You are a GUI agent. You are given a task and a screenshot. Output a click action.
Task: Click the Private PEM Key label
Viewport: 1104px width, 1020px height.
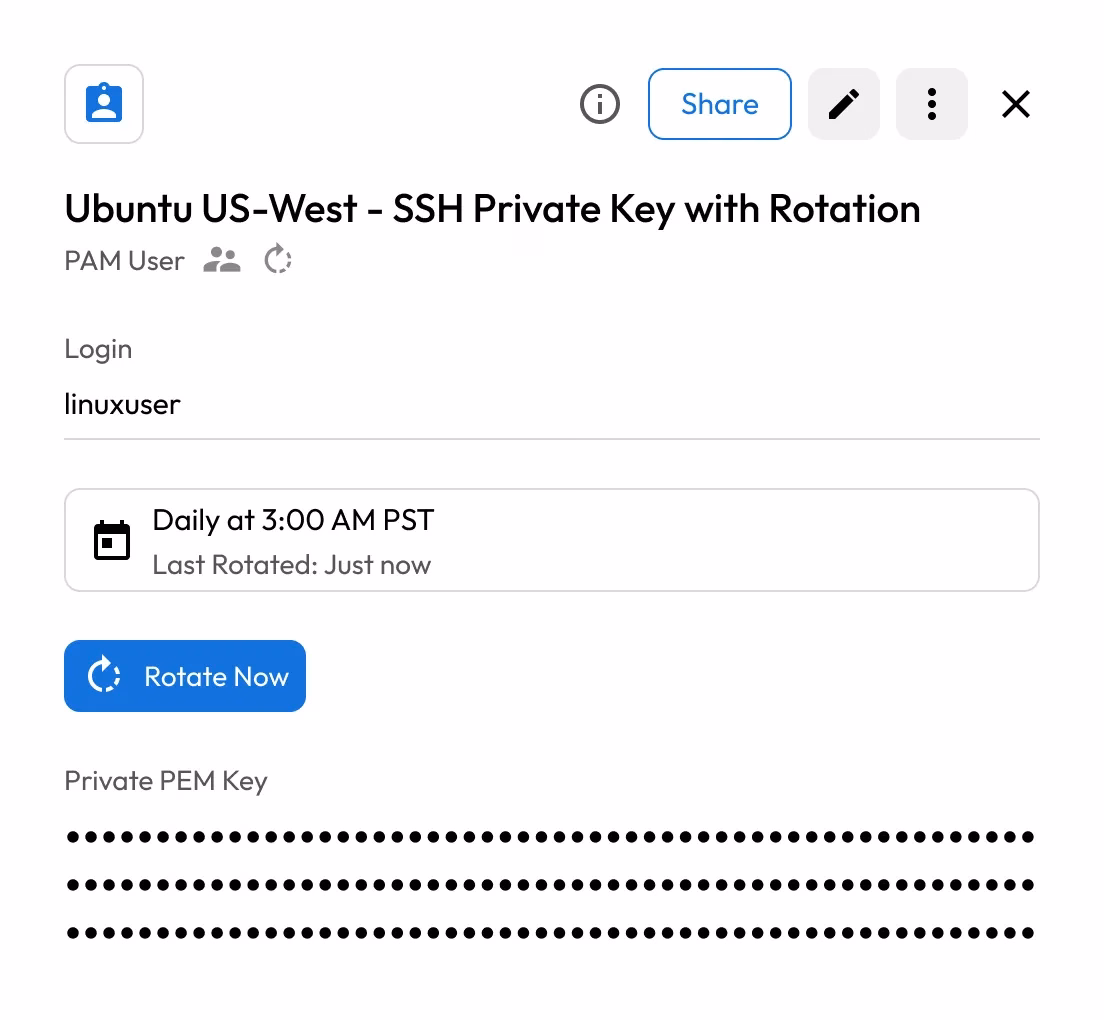(166, 781)
